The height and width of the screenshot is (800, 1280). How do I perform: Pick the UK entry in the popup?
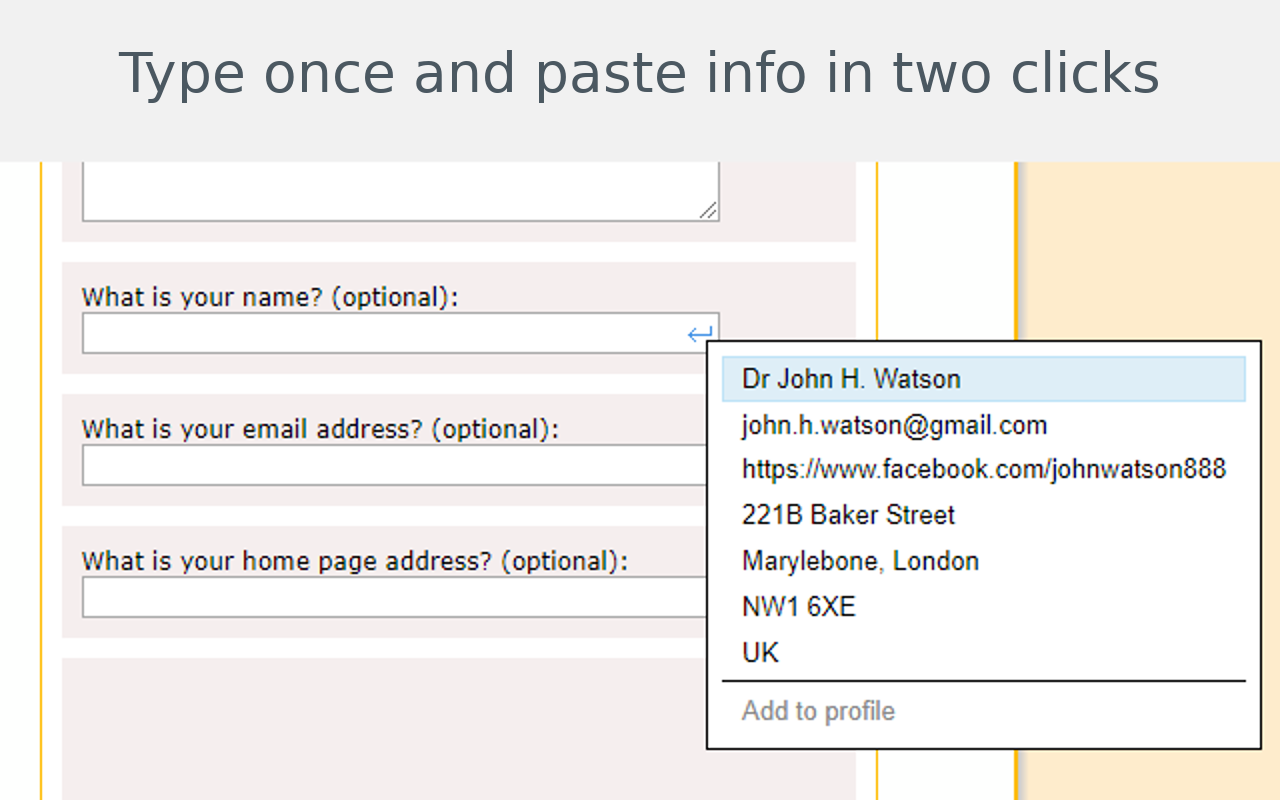coord(984,653)
